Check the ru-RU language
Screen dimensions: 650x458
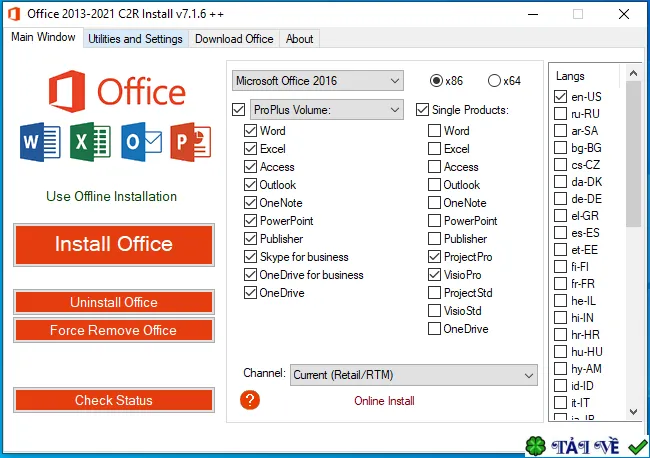point(560,114)
